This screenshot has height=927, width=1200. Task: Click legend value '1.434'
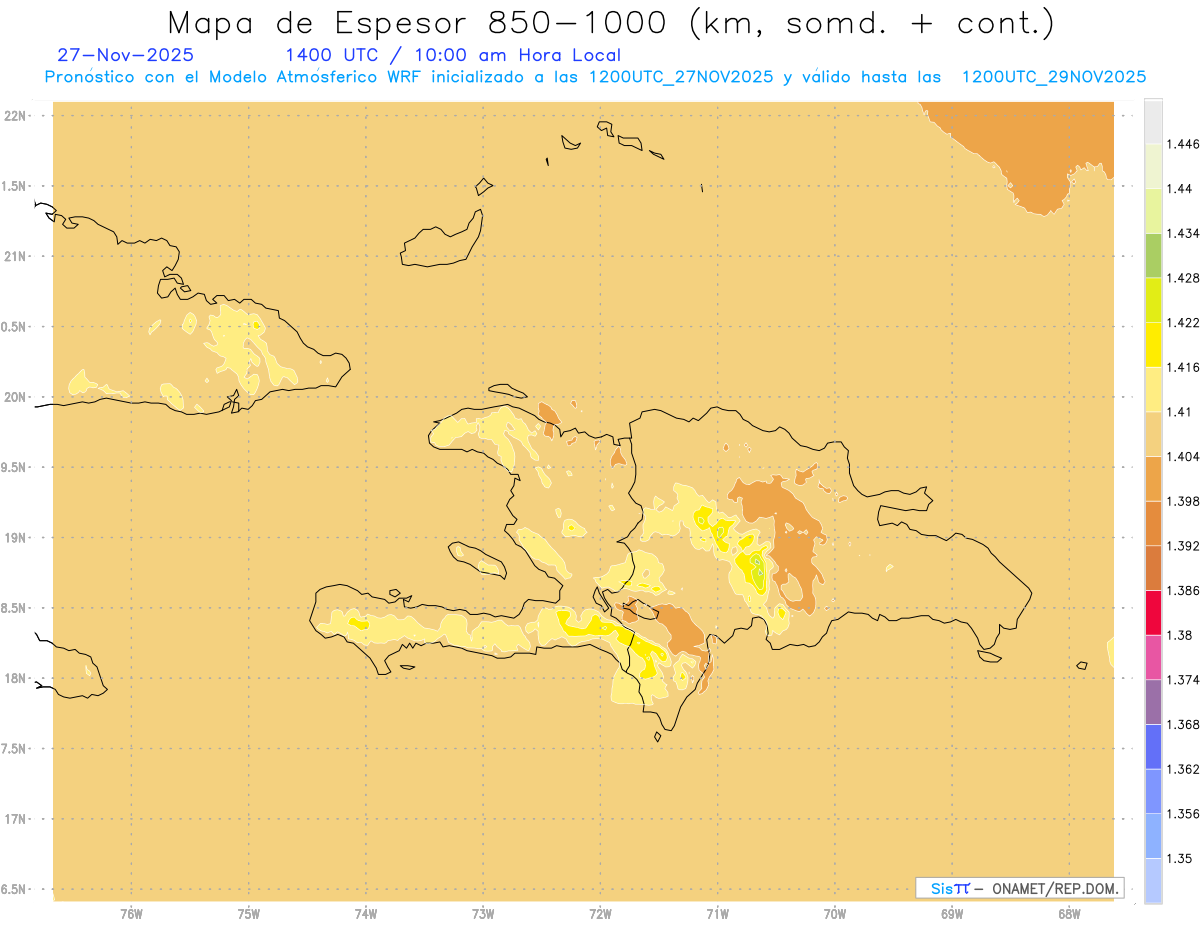pyautogui.click(x=1183, y=233)
